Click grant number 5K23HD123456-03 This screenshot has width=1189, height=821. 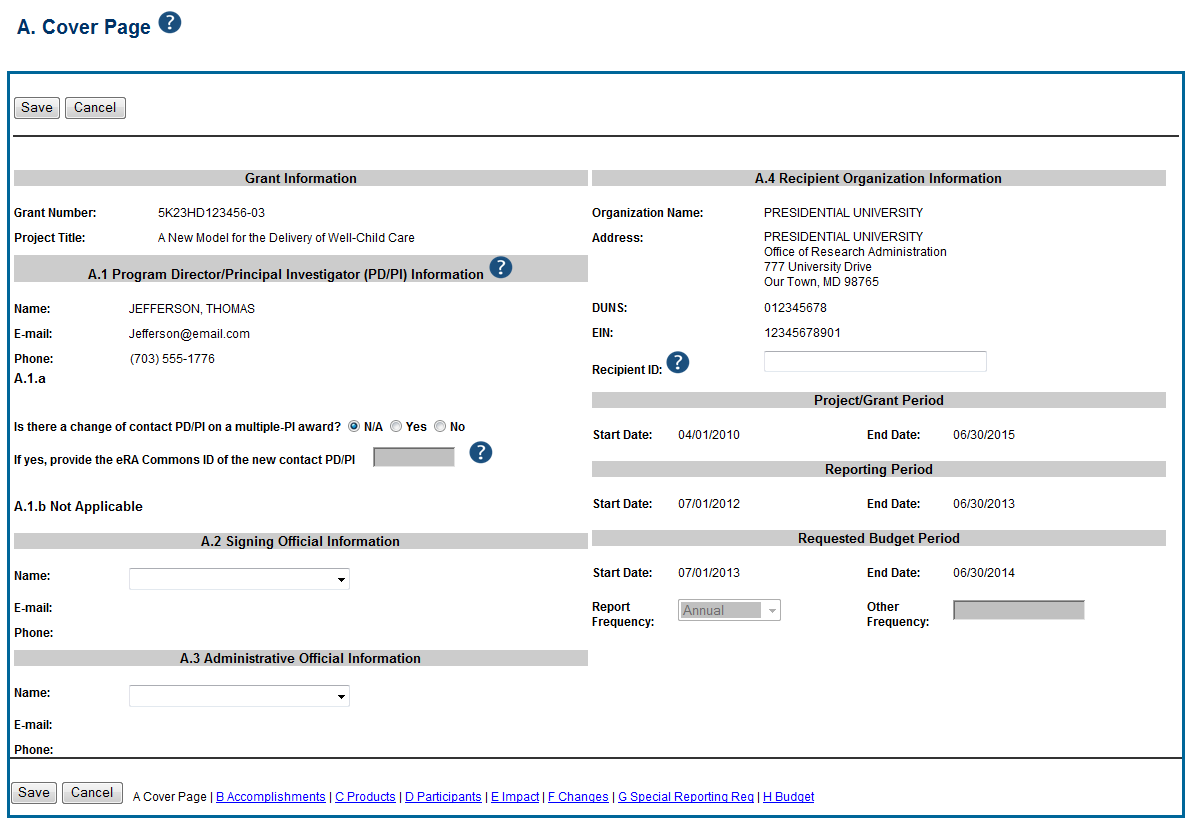212,213
